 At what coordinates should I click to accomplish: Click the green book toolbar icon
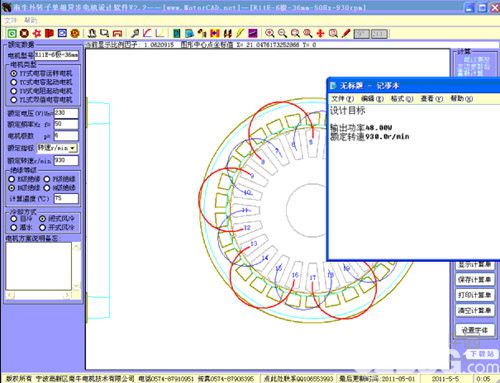point(177,33)
